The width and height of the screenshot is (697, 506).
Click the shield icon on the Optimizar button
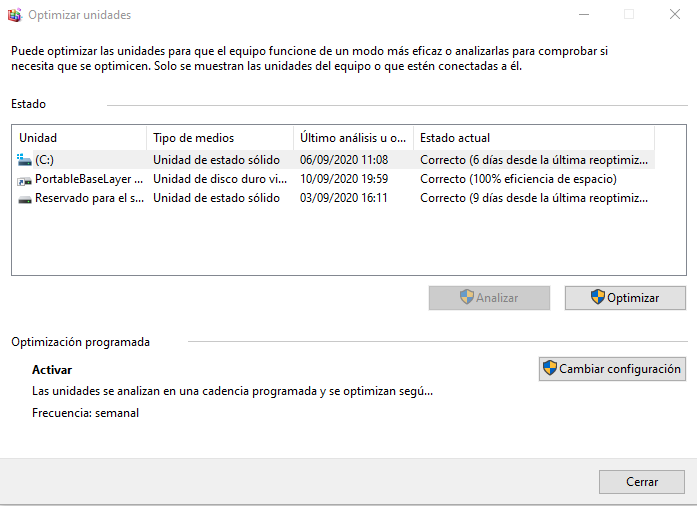click(597, 297)
